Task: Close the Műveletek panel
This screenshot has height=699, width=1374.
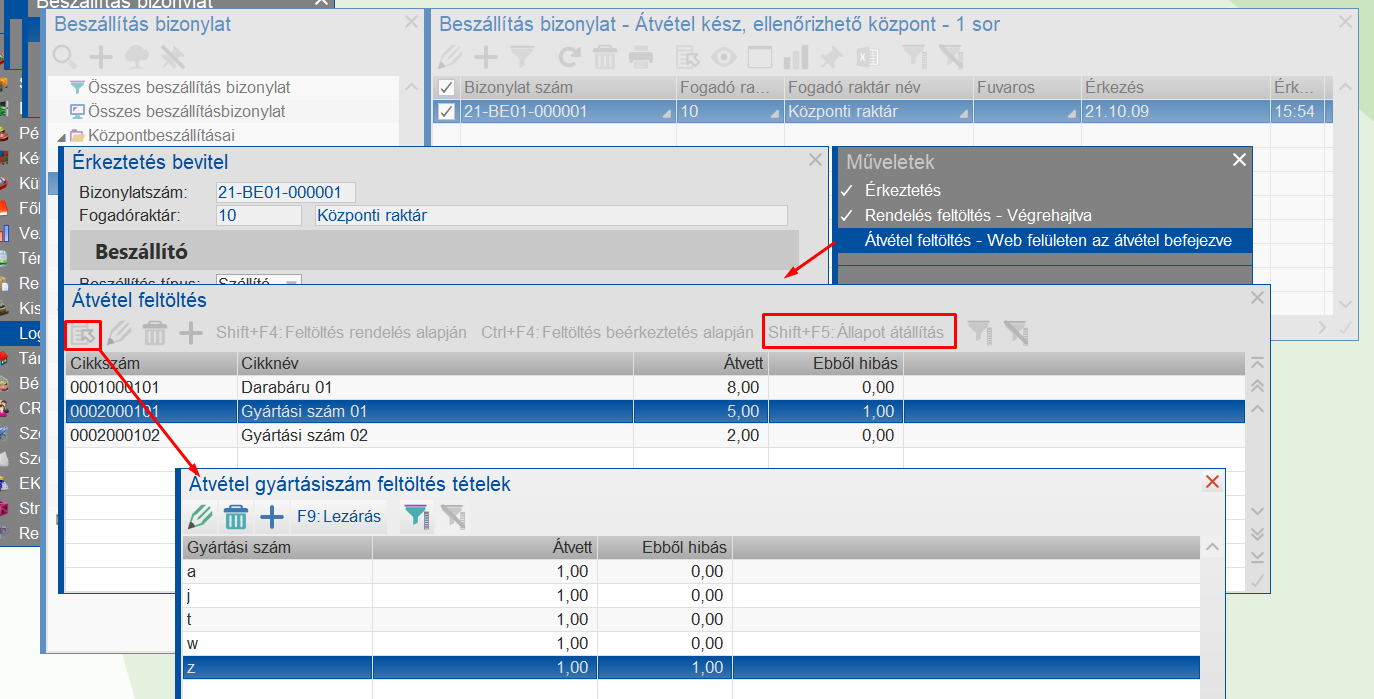Action: [1240, 160]
